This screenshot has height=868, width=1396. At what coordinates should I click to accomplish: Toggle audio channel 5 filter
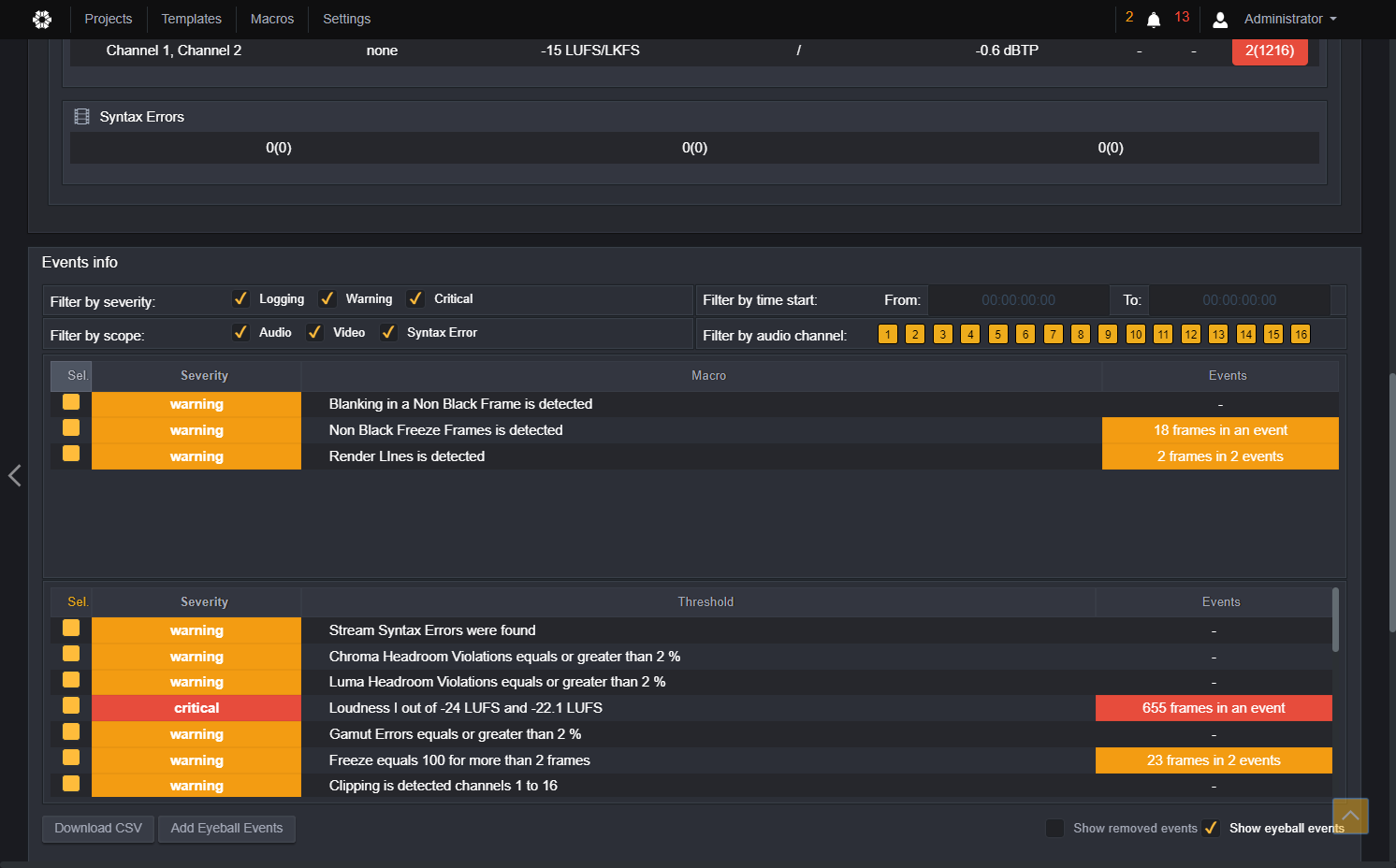(x=998, y=334)
